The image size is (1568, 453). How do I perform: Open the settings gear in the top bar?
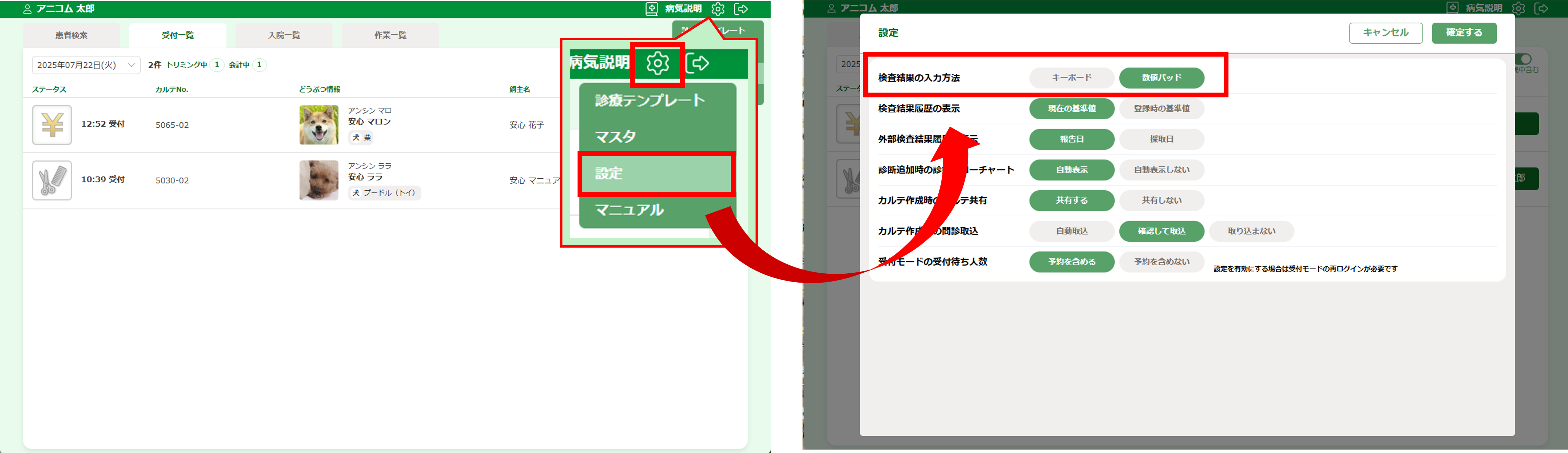point(718,9)
